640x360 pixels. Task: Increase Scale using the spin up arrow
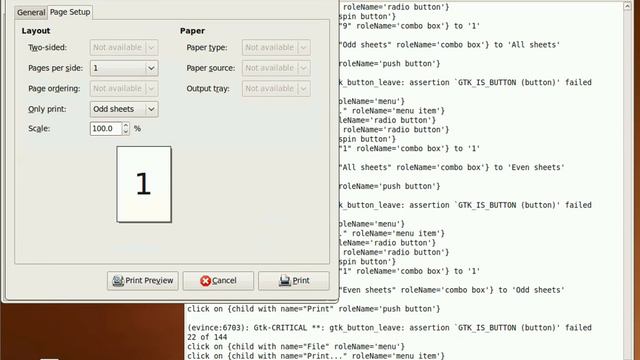pos(126,125)
